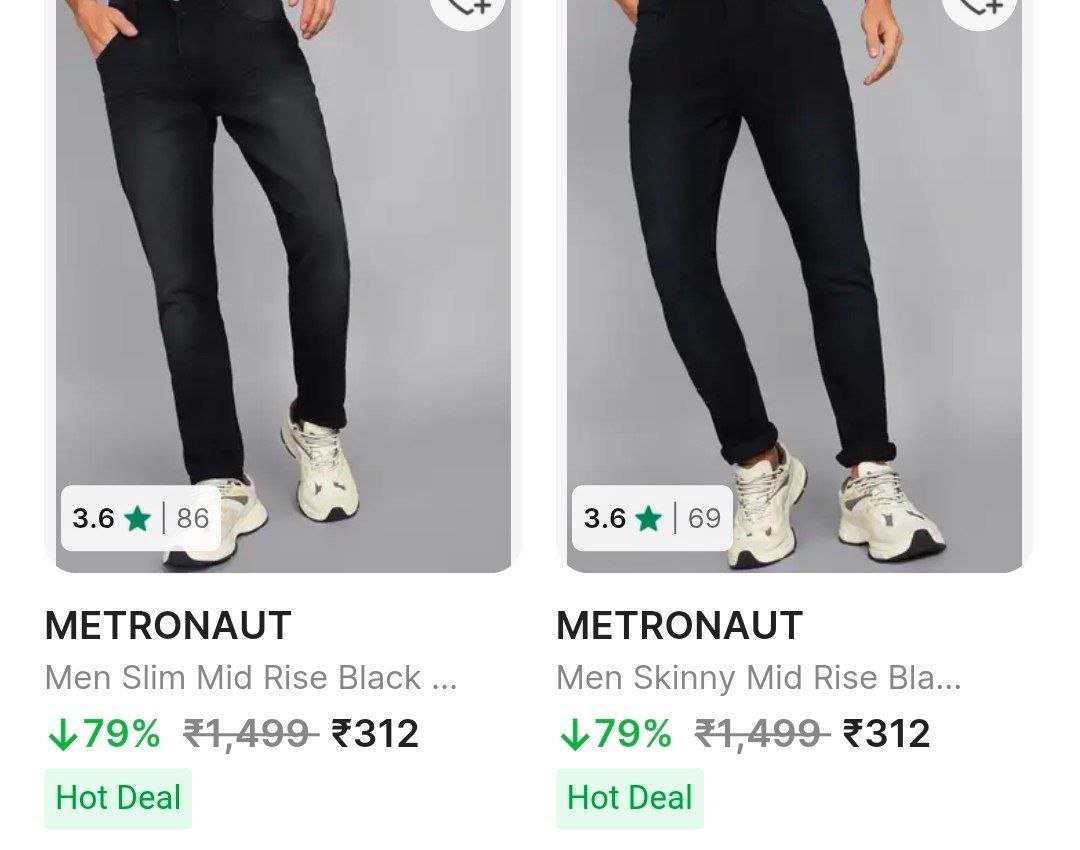Screen dimensions: 1080x850
Task: Click struck-through ₹1,499 on Men Slim jeans
Action: coord(250,734)
